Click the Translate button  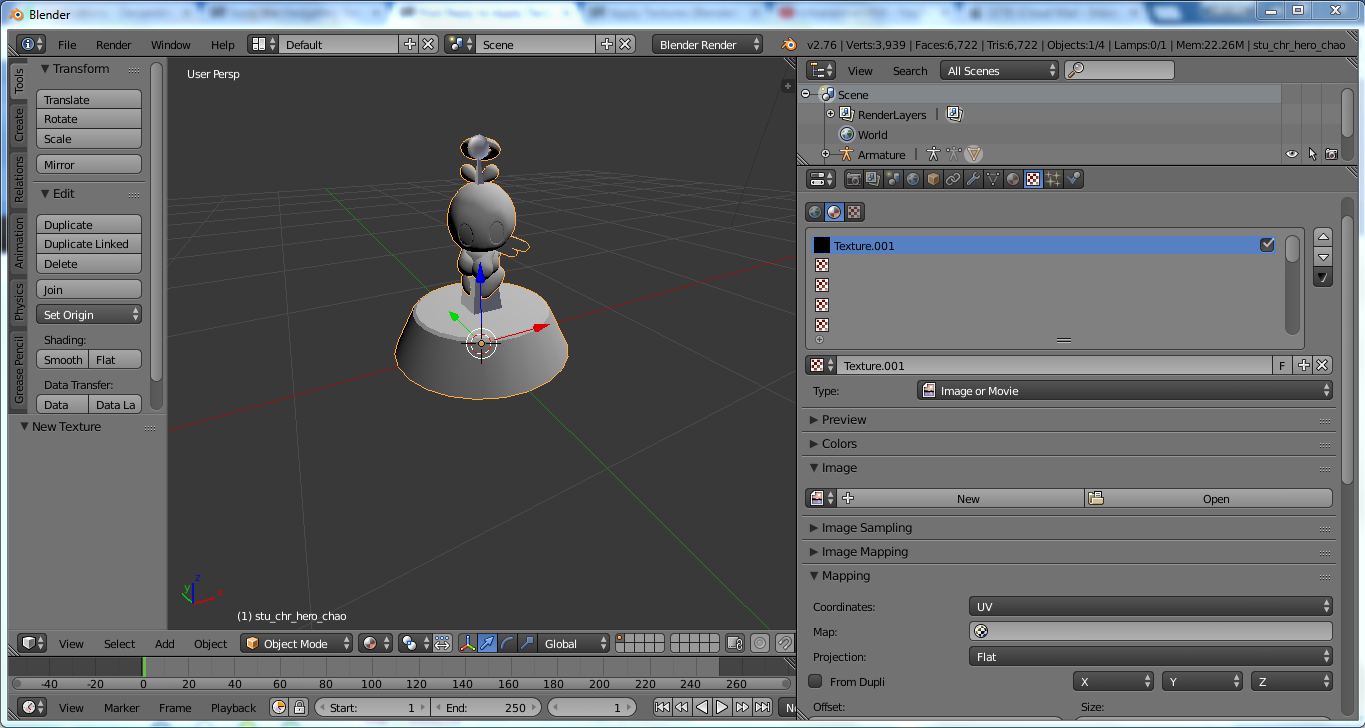(x=89, y=99)
